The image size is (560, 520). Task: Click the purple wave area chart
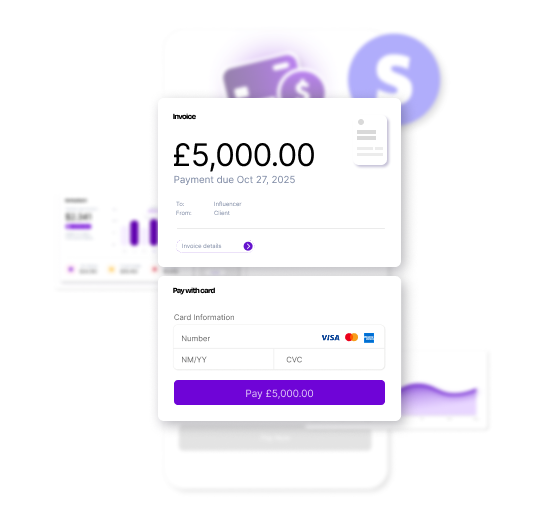pyautogui.click(x=440, y=400)
